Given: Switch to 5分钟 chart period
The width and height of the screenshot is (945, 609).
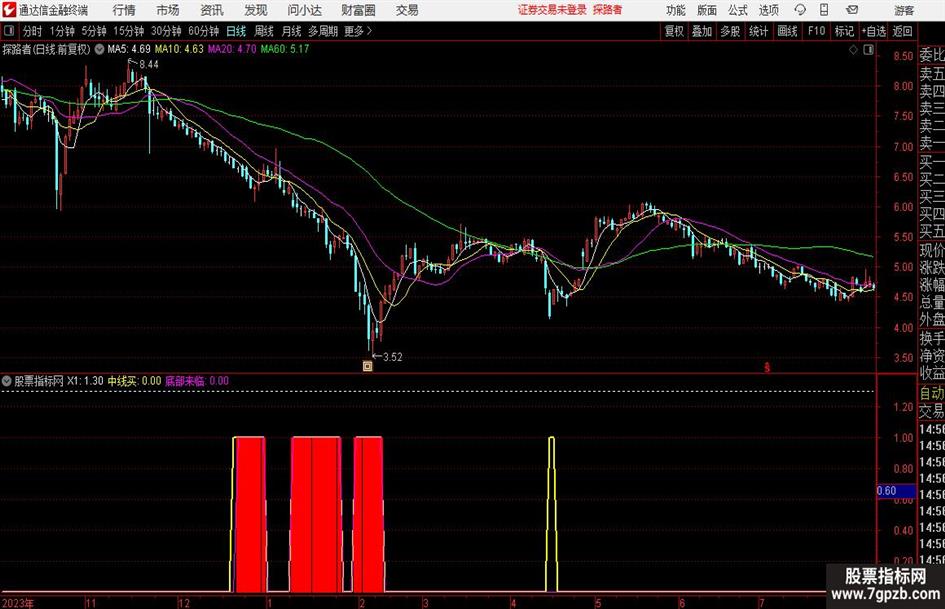Looking at the screenshot, I should (x=94, y=31).
